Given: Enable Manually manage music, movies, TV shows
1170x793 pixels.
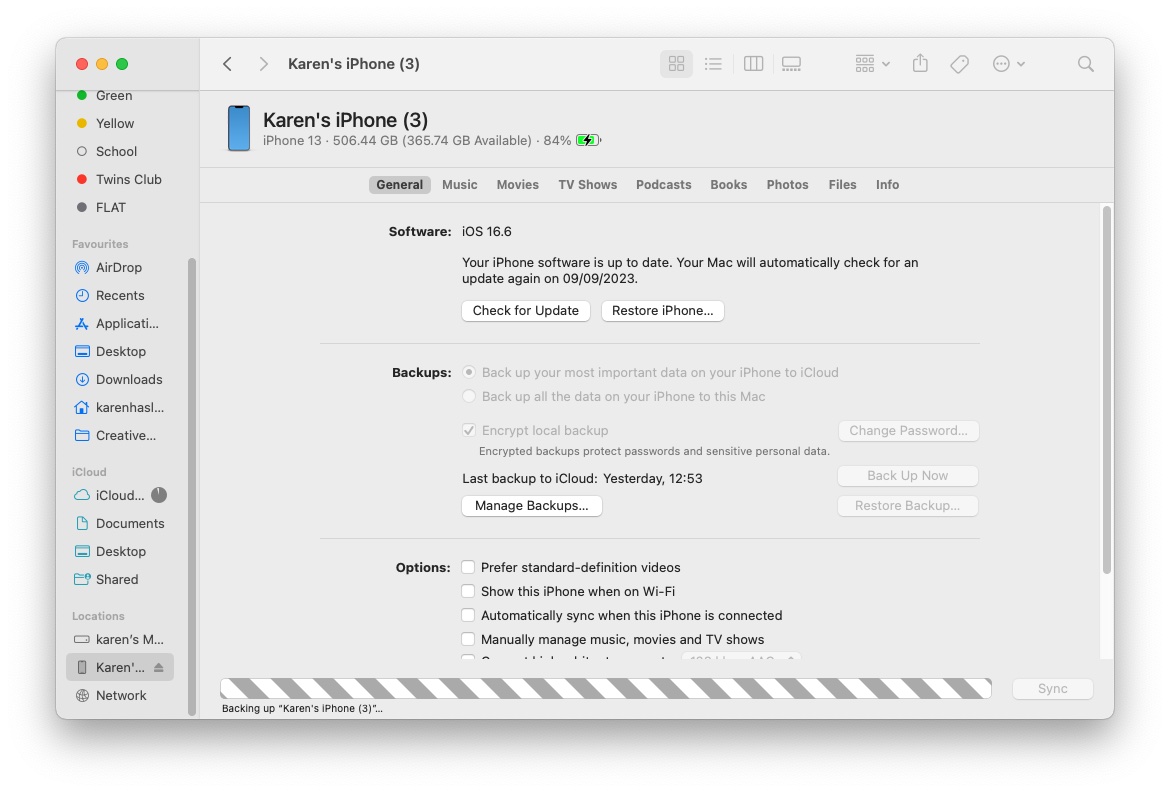Looking at the screenshot, I should 468,639.
